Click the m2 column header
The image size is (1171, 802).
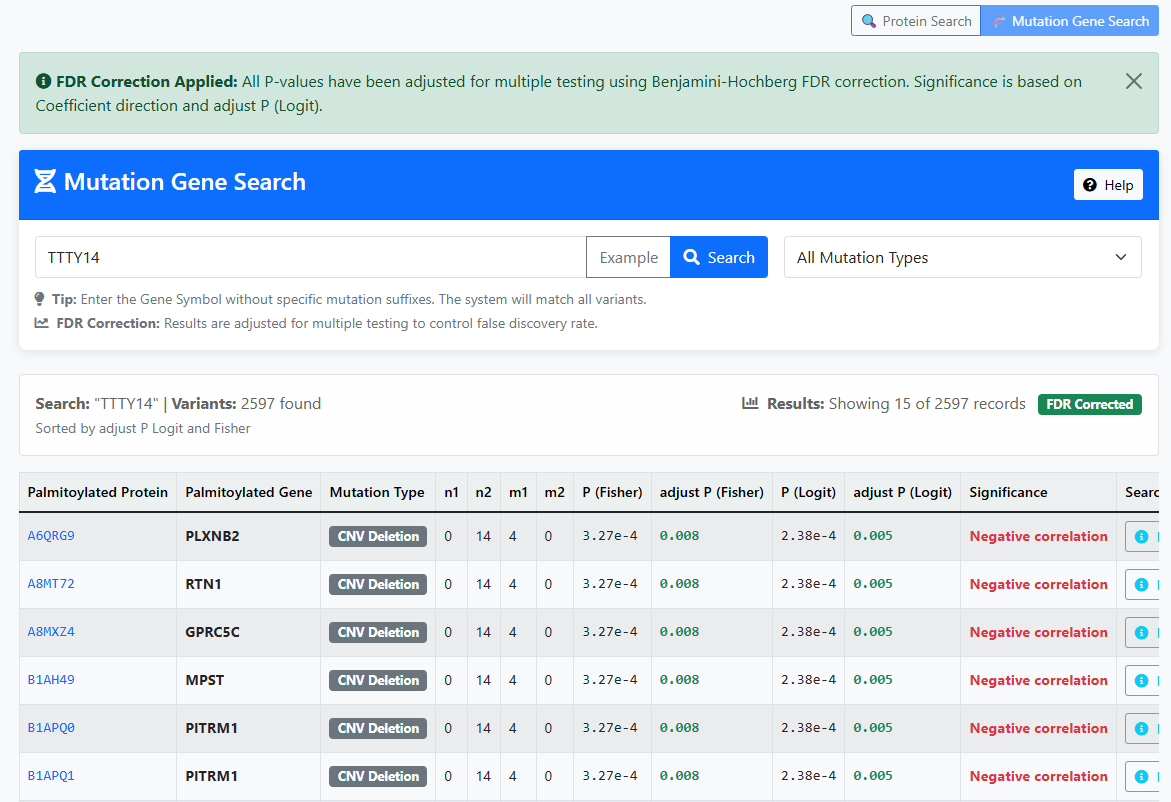[554, 492]
